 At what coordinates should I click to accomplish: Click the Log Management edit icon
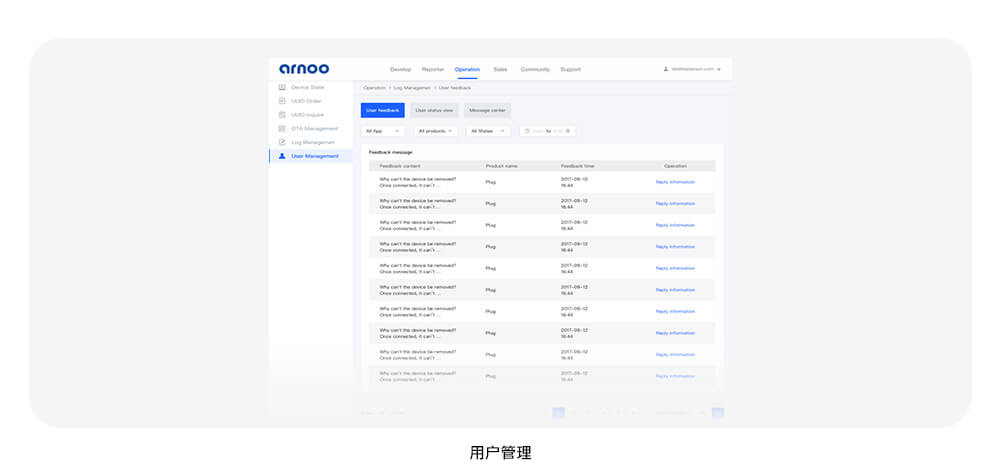tap(282, 142)
